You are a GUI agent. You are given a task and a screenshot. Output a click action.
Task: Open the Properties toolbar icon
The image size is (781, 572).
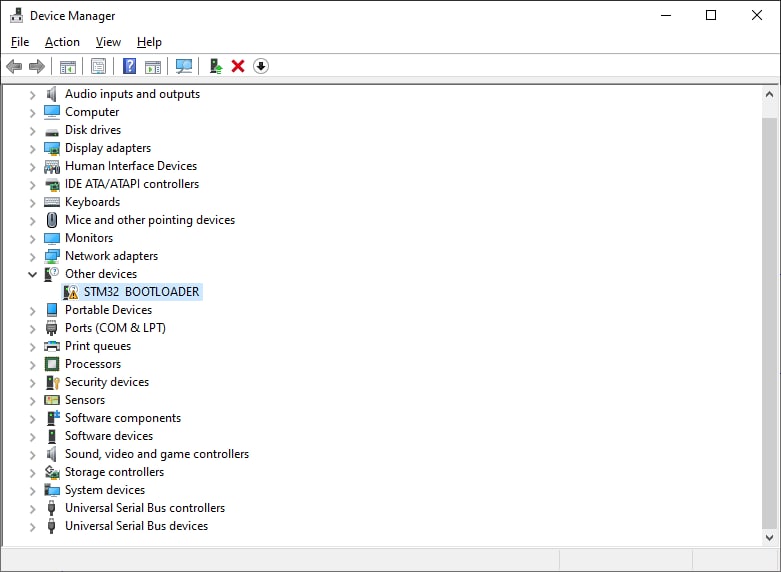point(99,66)
